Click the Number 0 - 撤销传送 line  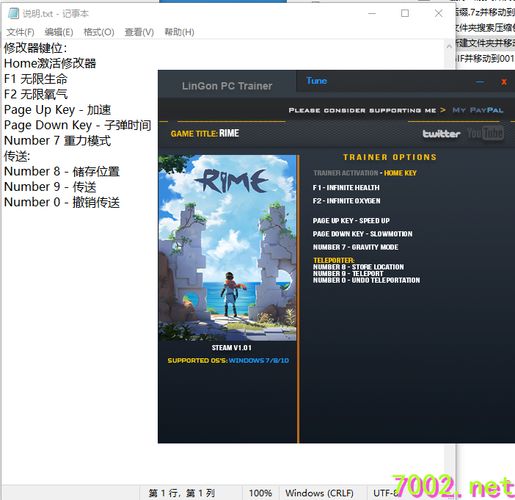(62, 202)
